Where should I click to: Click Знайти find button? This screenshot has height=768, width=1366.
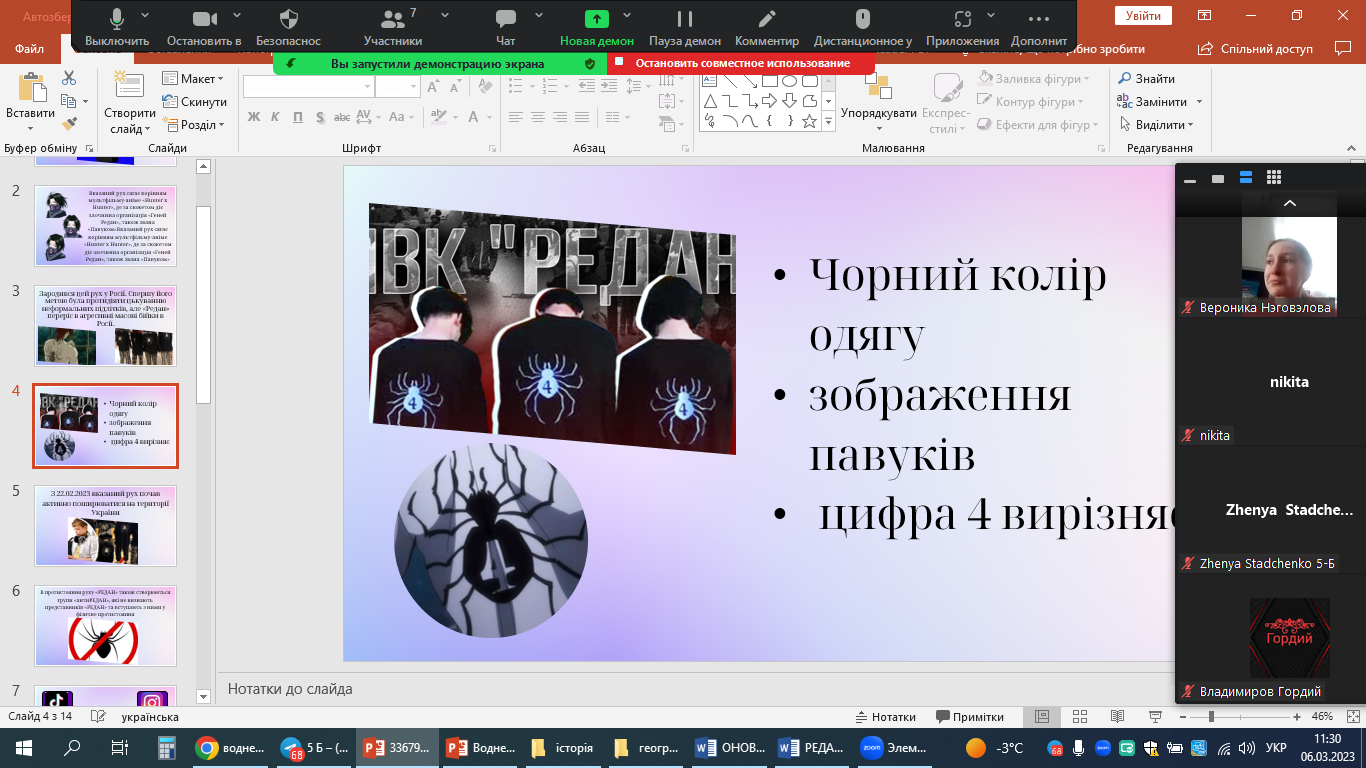coord(1146,79)
